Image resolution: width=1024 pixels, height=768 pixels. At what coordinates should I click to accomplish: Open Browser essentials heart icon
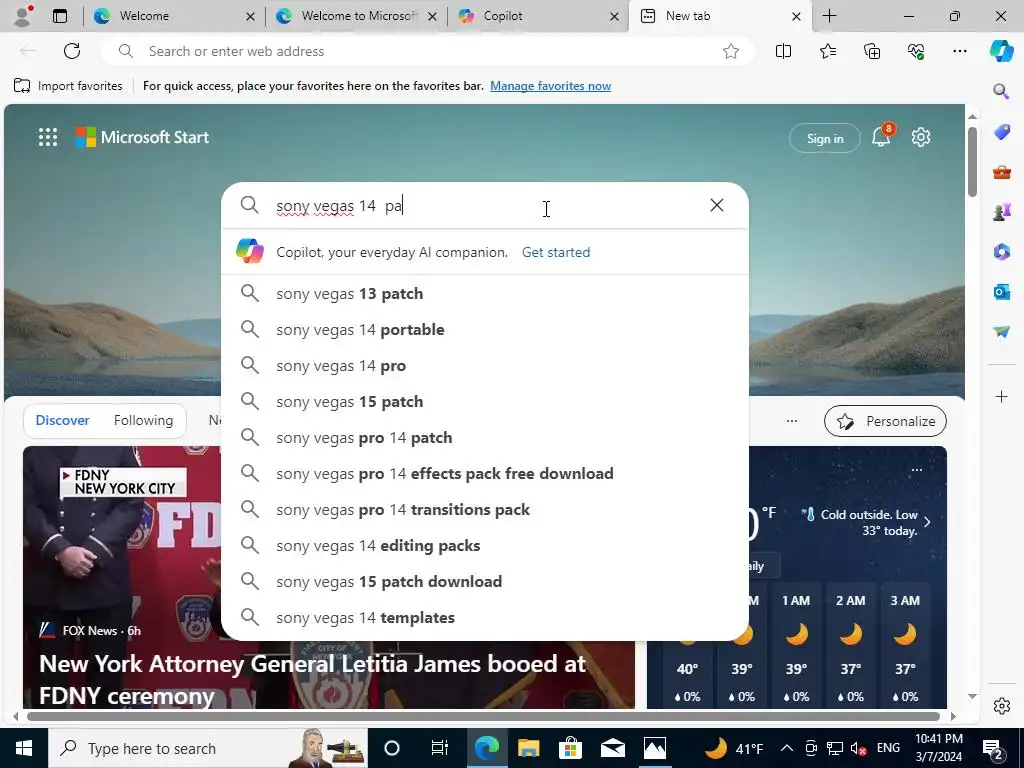[x=916, y=51]
